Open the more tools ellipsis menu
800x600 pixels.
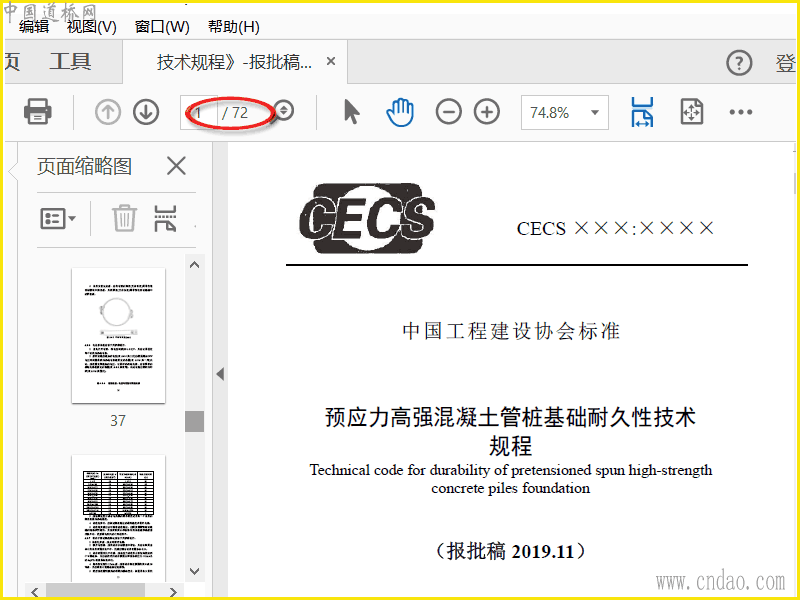click(741, 112)
